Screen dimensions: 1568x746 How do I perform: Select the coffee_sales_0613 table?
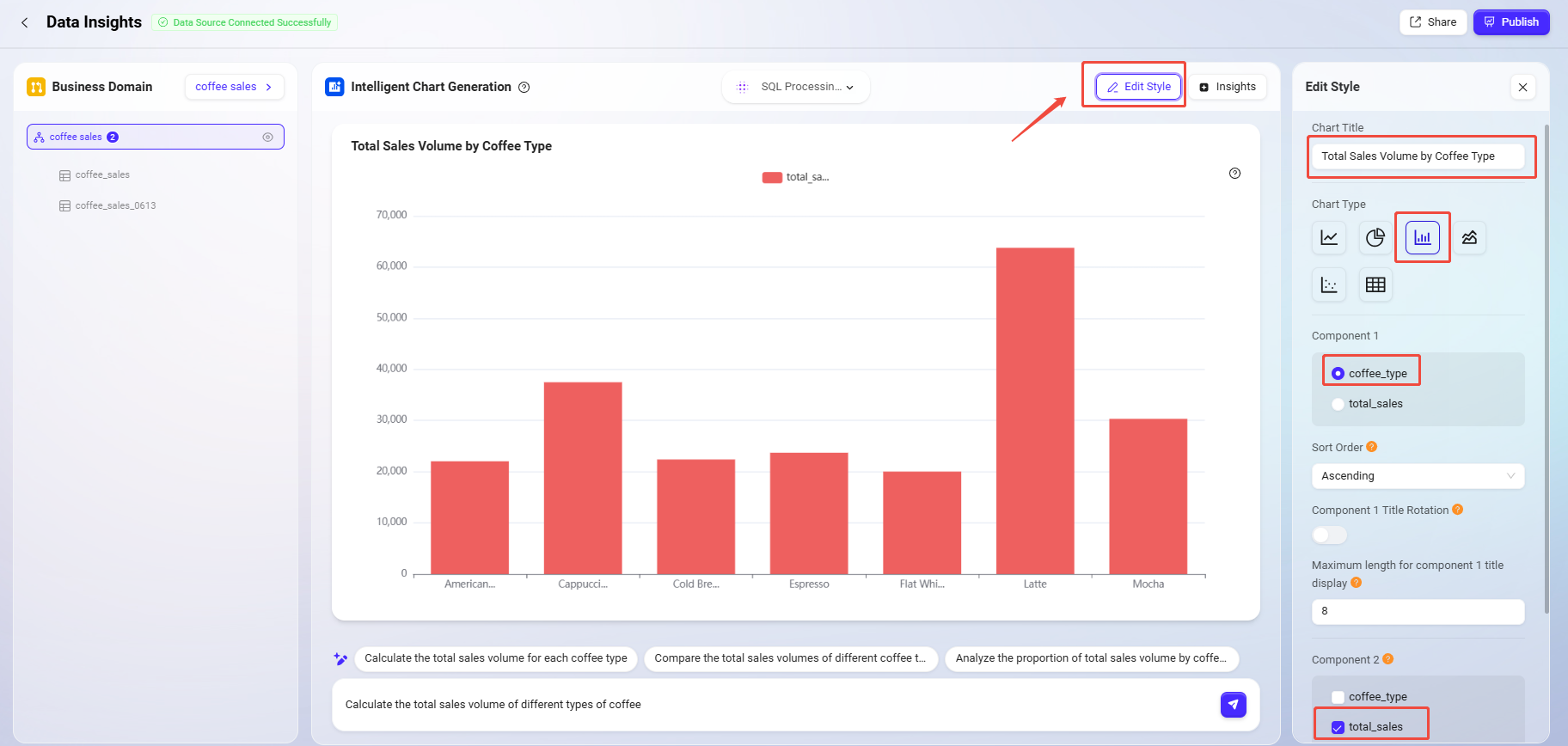(115, 206)
